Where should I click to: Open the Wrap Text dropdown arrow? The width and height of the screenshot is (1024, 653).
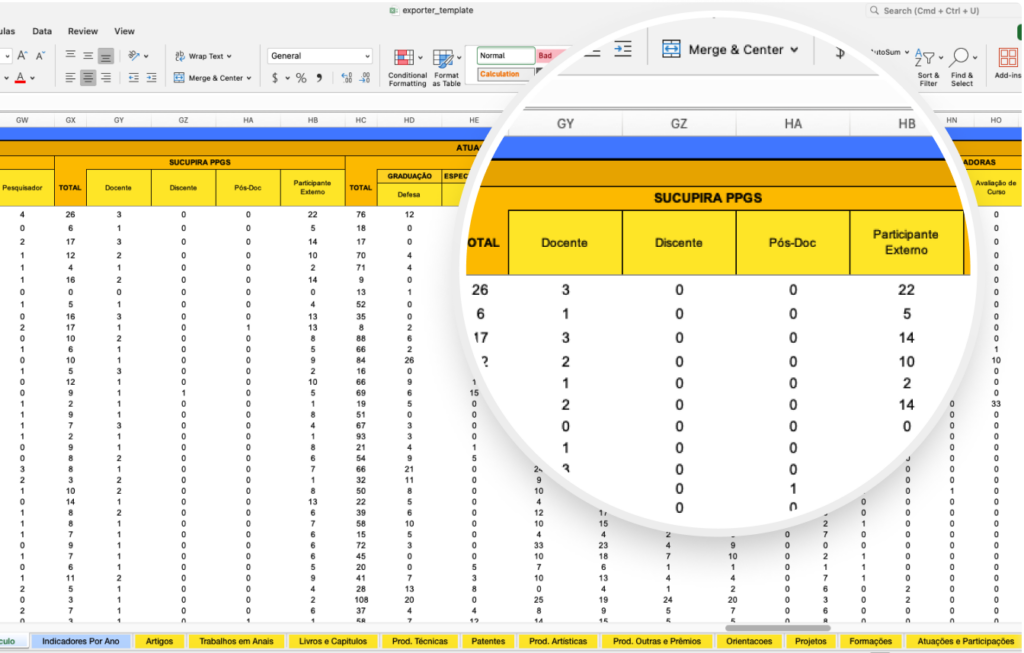[x=229, y=56]
